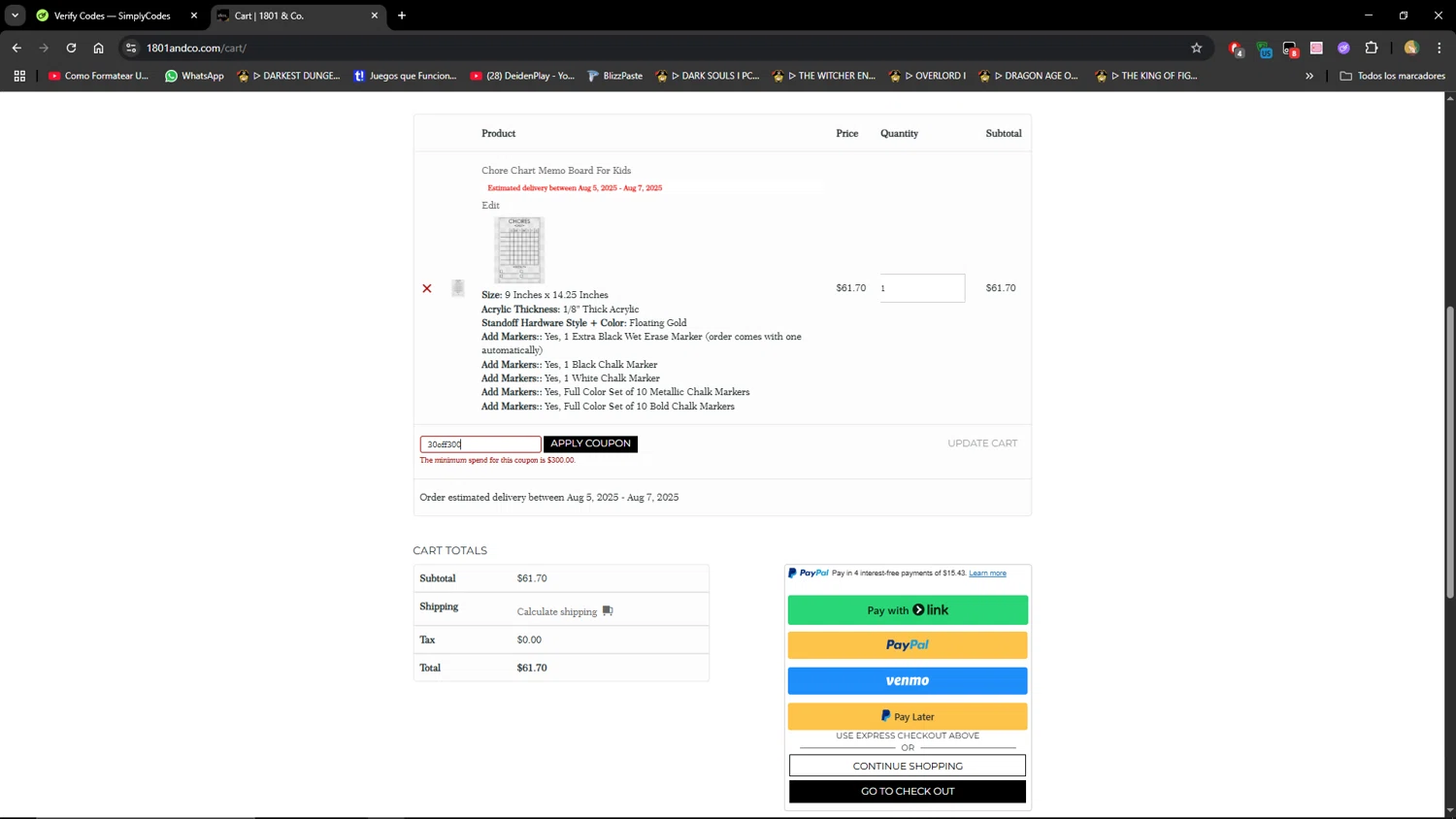The height and width of the screenshot is (819, 1456).
Task: Switch to Verify Codes SimplyCodes tab
Action: point(116,16)
